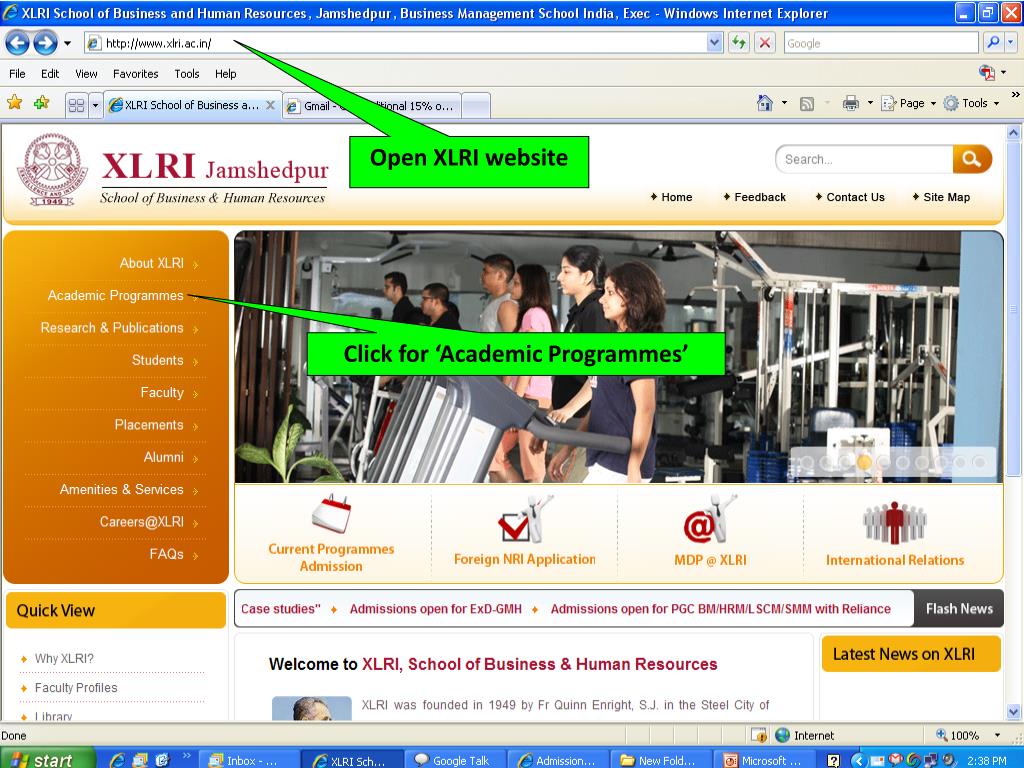1024x768 pixels.
Task: Open the search provider options dropdown
Action: point(1011,43)
